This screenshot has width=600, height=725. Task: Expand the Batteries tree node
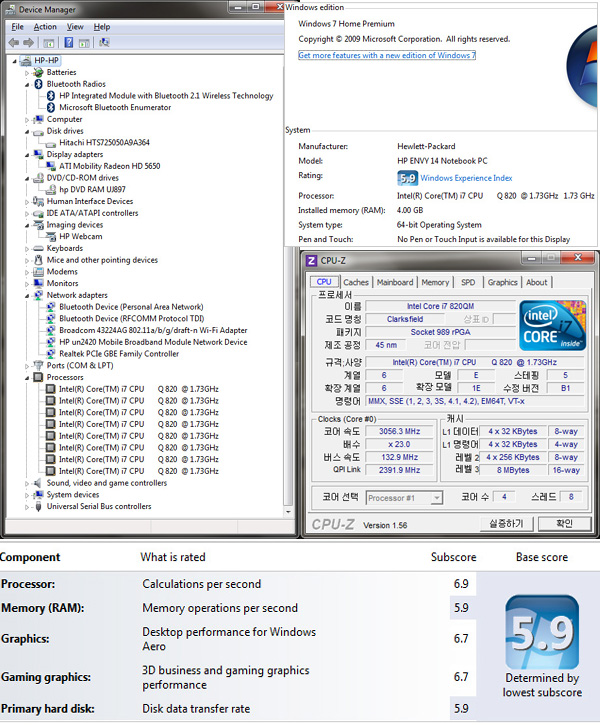tap(27, 73)
